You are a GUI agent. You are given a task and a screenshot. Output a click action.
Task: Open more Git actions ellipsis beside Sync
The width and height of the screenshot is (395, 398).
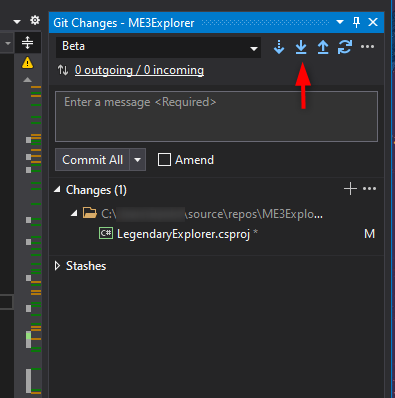tap(367, 47)
